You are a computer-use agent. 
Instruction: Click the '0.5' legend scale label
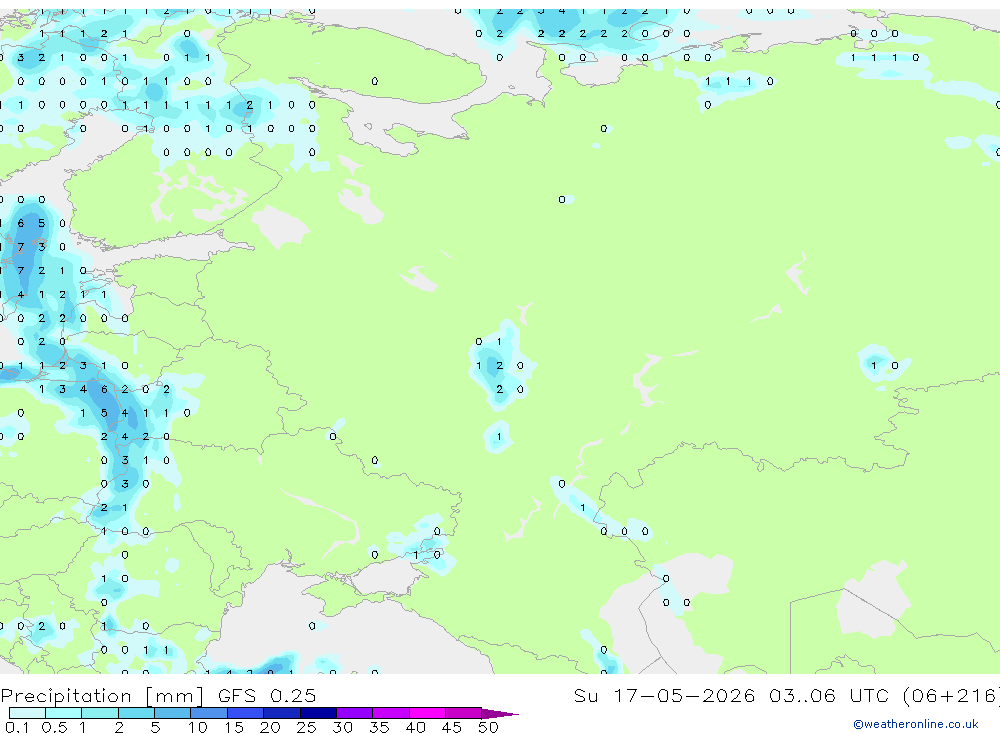click(x=54, y=727)
